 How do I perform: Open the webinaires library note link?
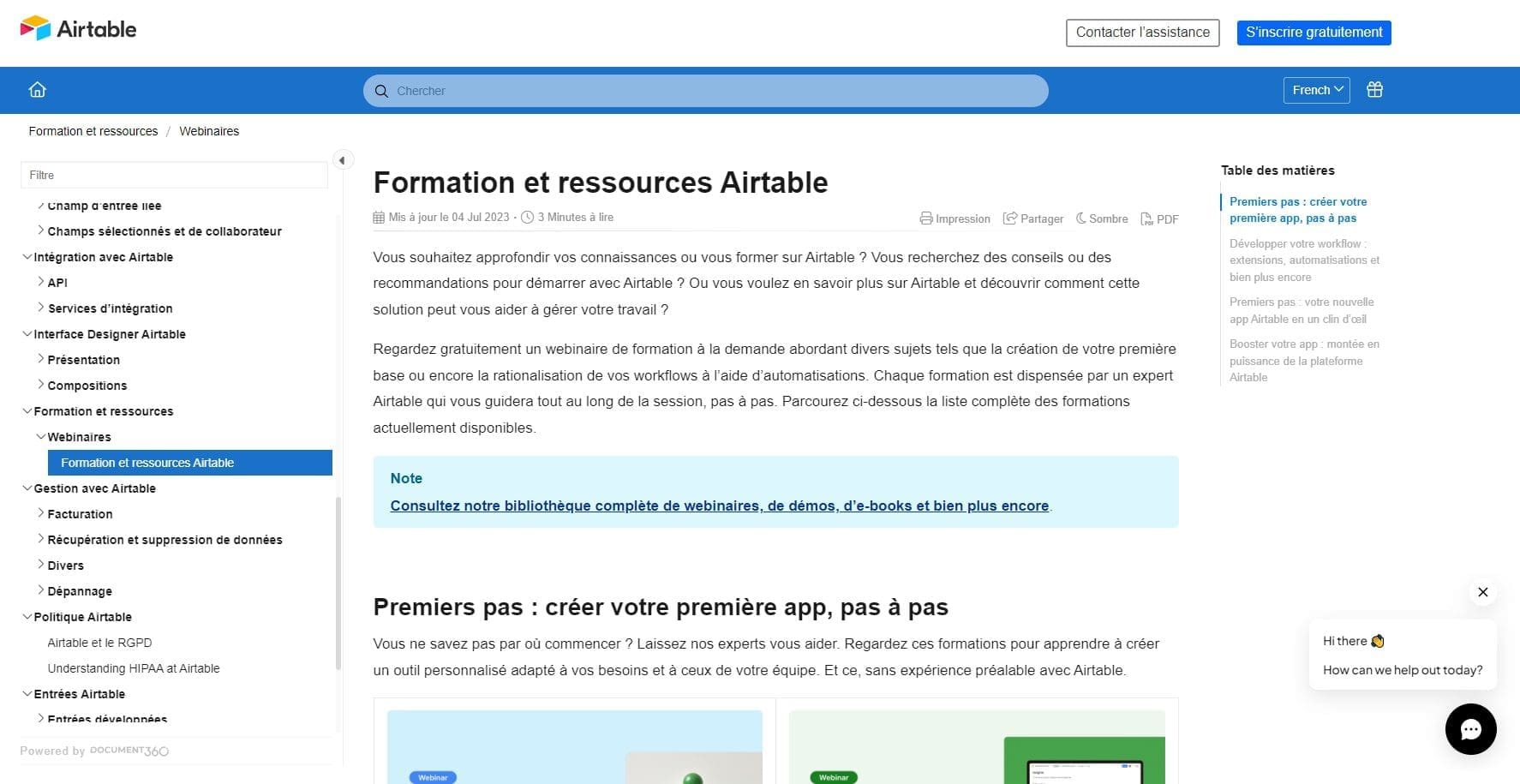[720, 506]
